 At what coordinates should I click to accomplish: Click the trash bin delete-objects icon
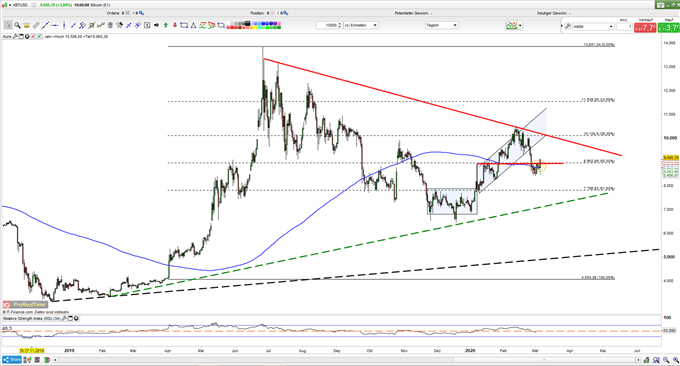(x=110, y=25)
